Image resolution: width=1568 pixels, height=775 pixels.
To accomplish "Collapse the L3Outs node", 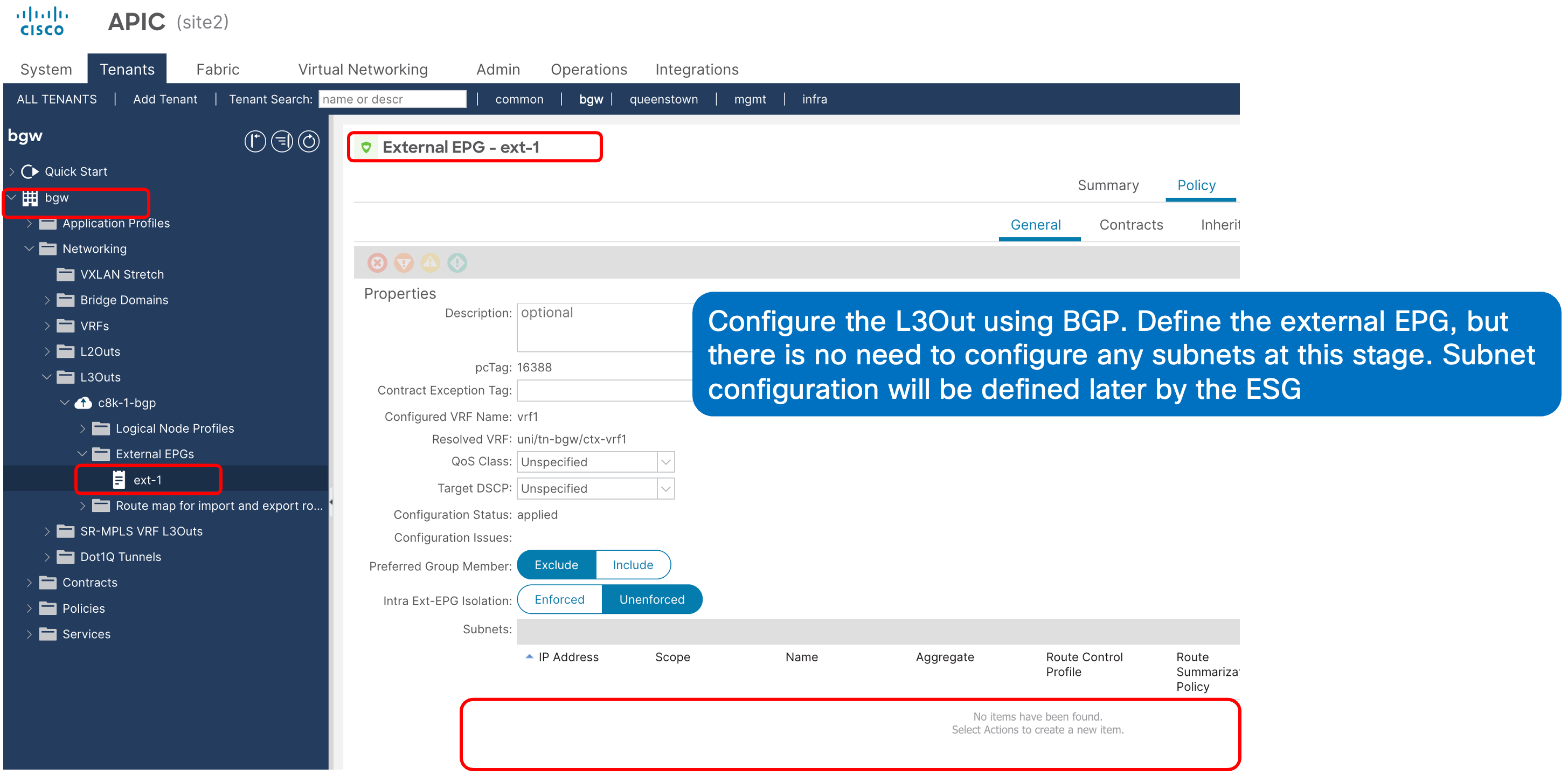I will point(47,377).
